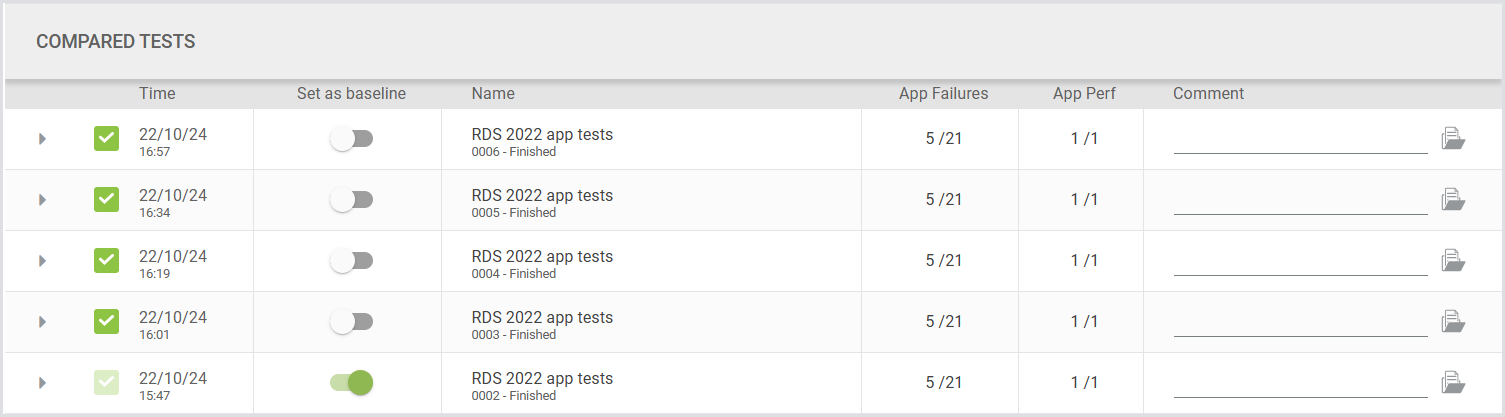Set test 0006 as baseline
The height and width of the screenshot is (417, 1505).
(x=351, y=139)
